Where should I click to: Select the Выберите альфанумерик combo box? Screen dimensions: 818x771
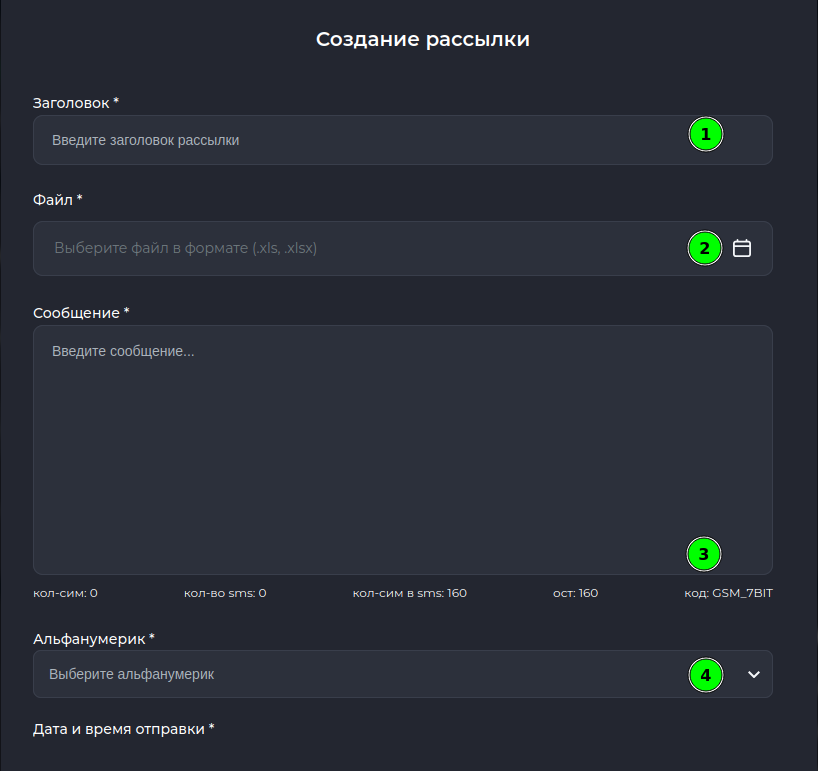click(400, 674)
